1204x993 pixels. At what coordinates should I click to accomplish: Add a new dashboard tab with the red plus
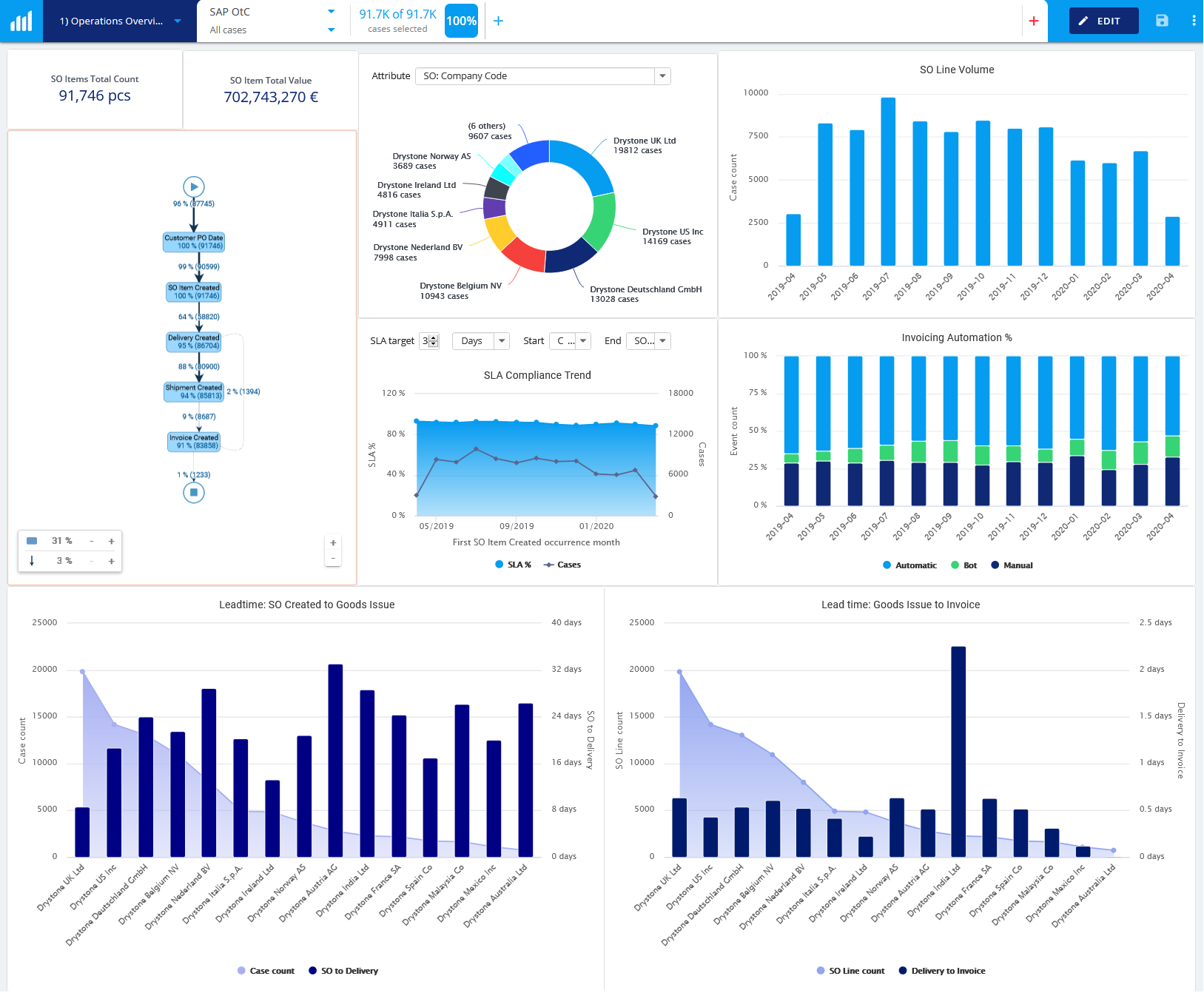click(1034, 21)
